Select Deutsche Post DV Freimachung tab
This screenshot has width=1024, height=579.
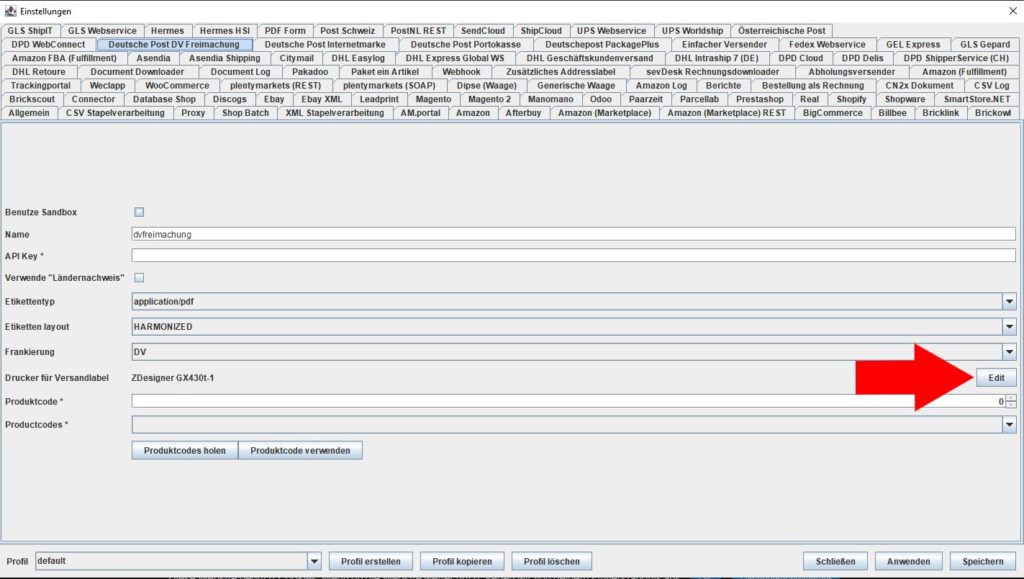pyautogui.click(x=174, y=44)
